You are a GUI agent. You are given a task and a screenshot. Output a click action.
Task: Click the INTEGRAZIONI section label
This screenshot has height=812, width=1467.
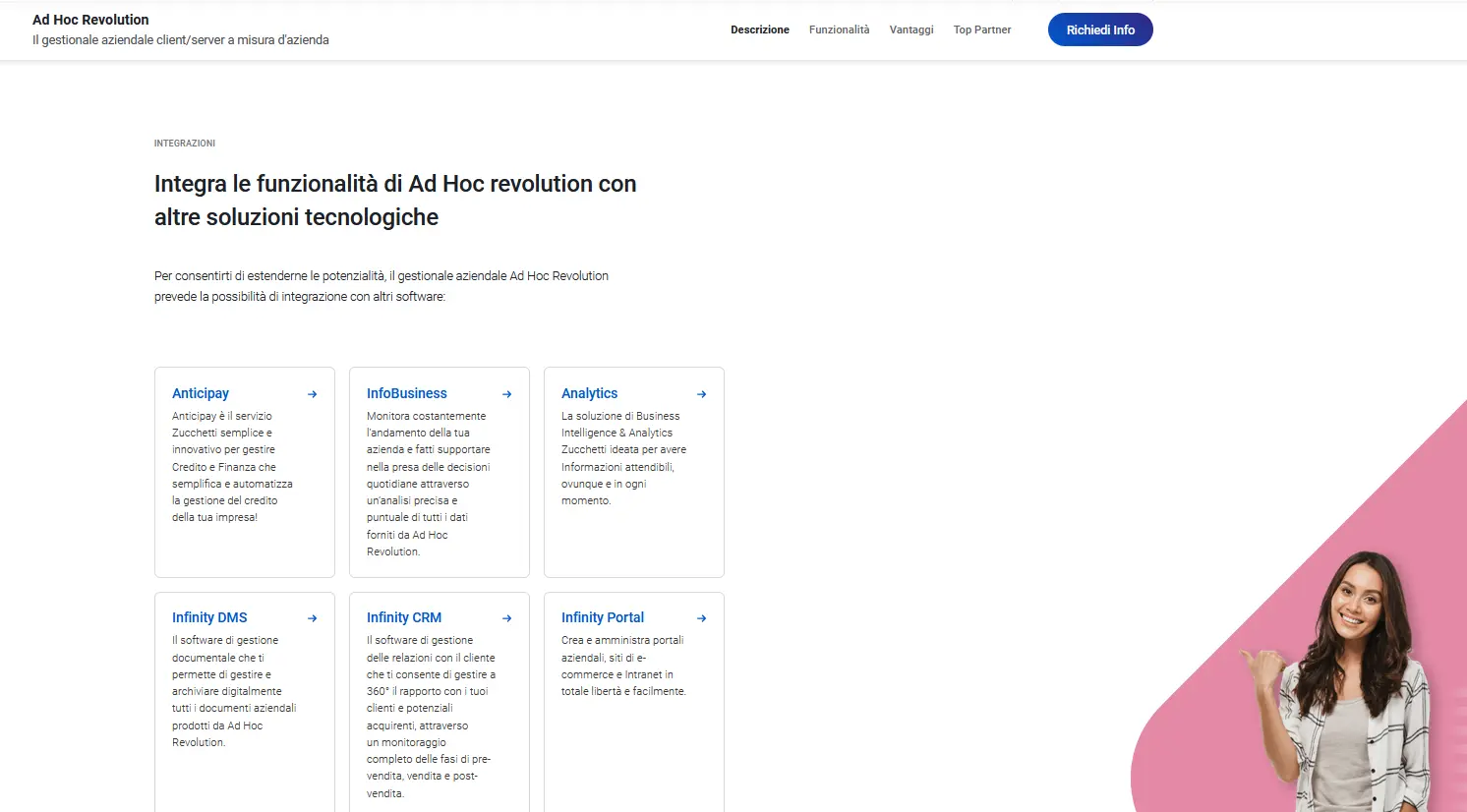click(185, 144)
